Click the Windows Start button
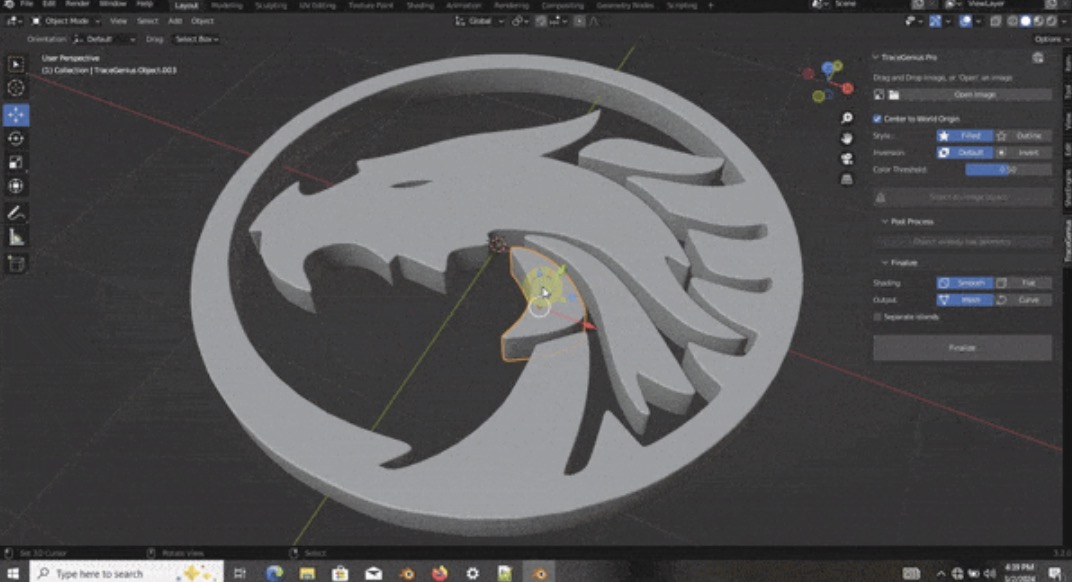The width and height of the screenshot is (1072, 582). click(13, 573)
